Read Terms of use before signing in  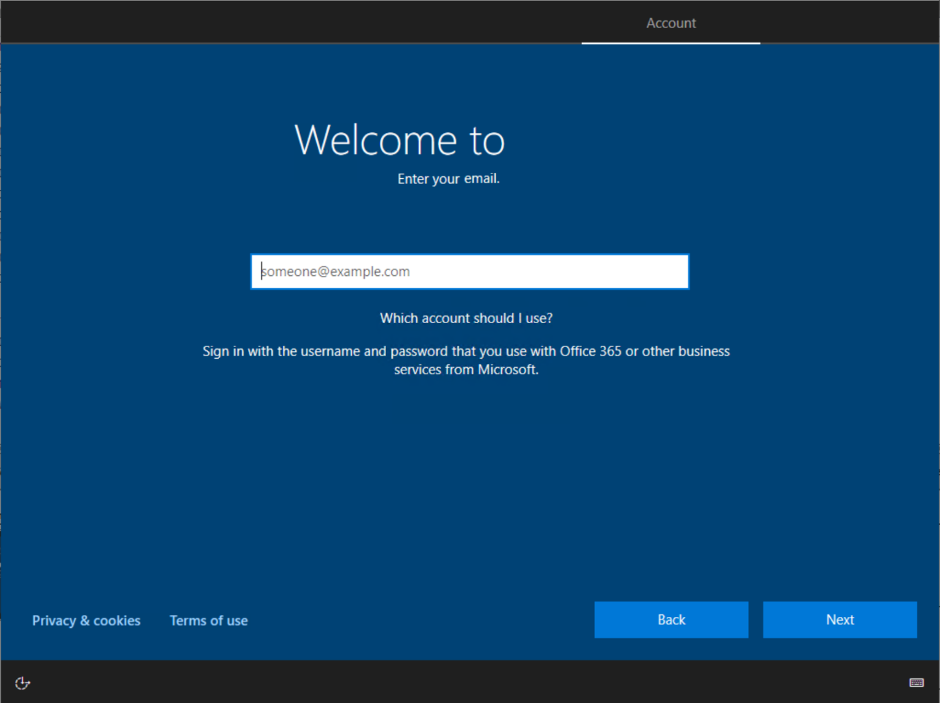pos(208,620)
